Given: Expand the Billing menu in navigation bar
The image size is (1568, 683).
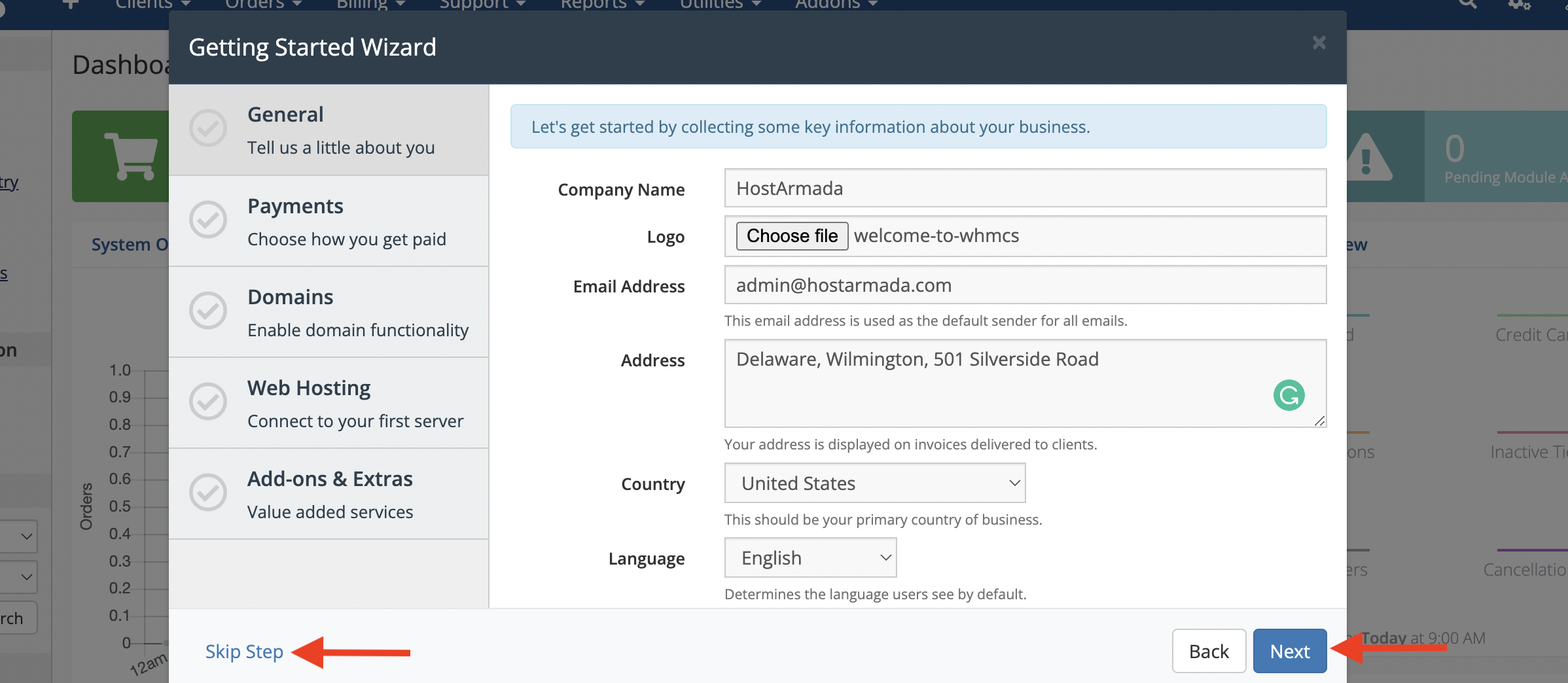Looking at the screenshot, I should click(371, 5).
